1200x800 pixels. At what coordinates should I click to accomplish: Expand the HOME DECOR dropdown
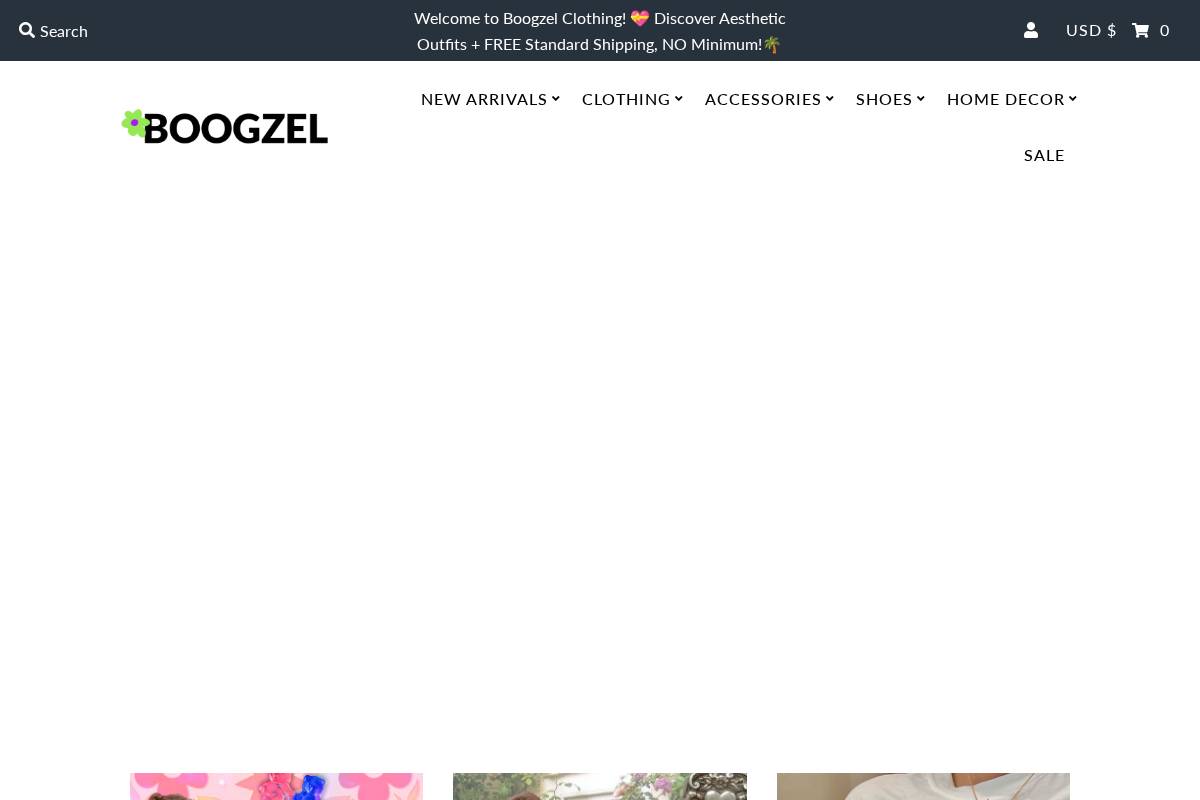click(1073, 98)
